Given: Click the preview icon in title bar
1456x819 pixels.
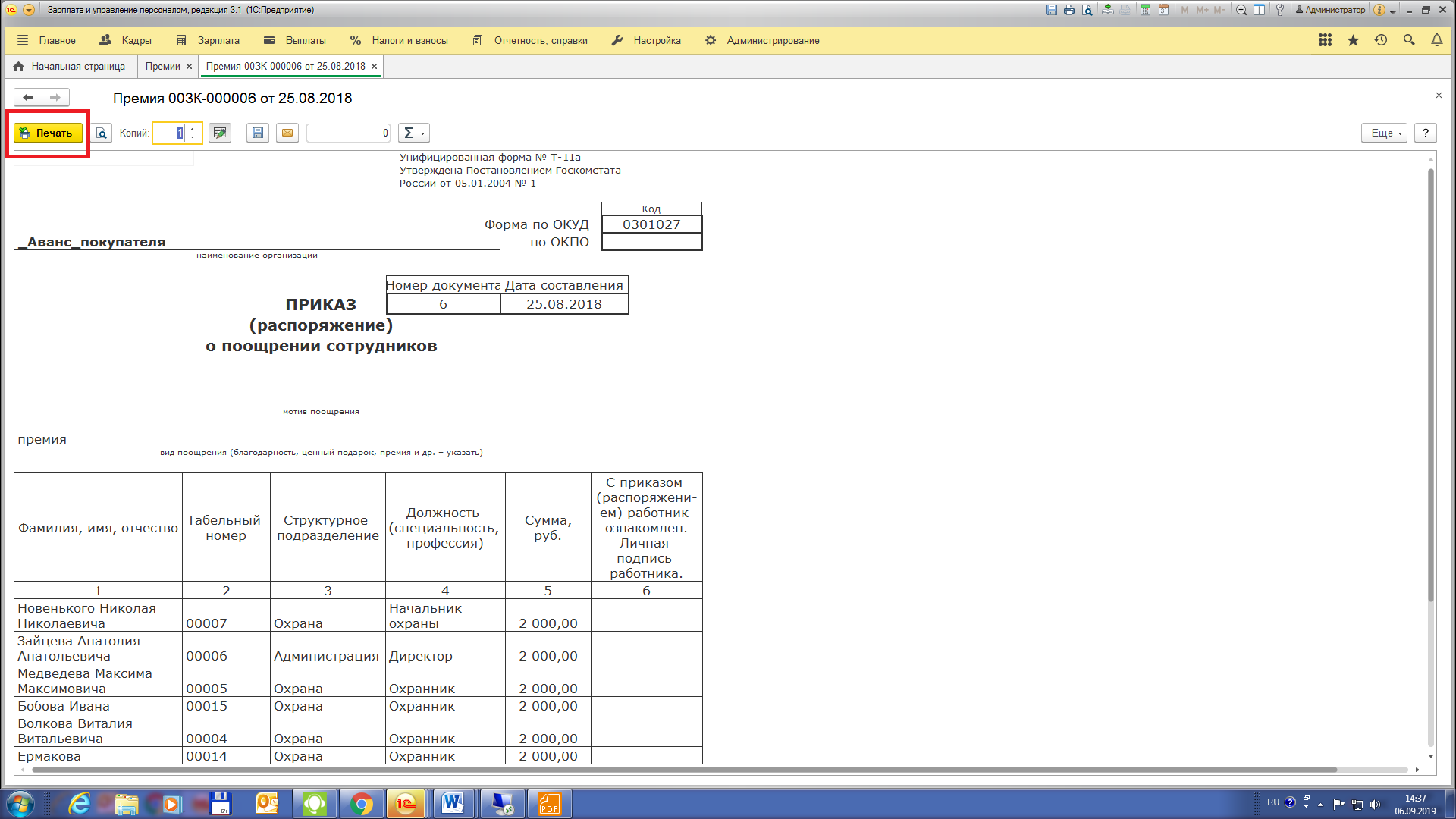Looking at the screenshot, I should [1087, 10].
